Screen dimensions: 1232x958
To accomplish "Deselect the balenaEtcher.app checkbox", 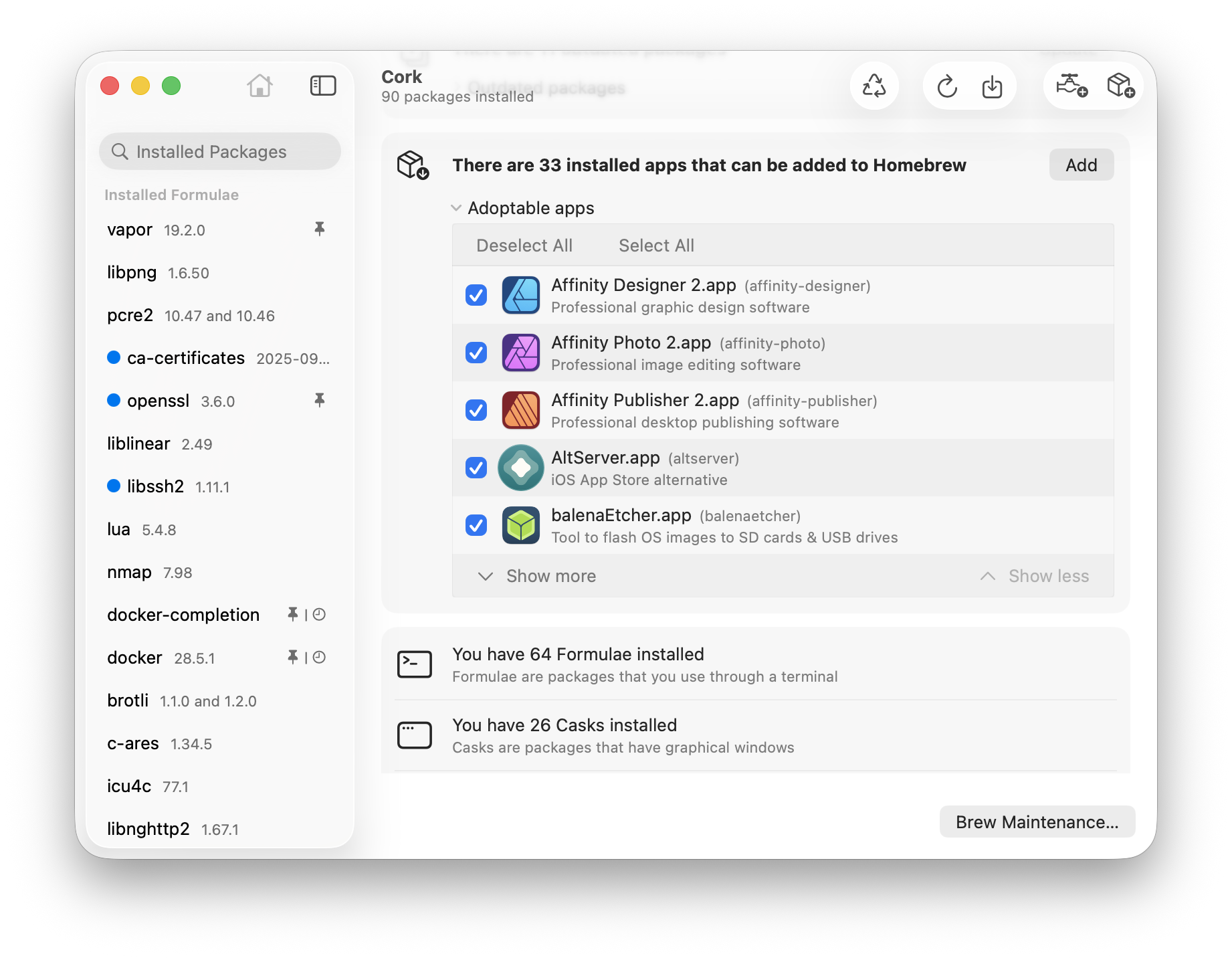I will coord(476,525).
